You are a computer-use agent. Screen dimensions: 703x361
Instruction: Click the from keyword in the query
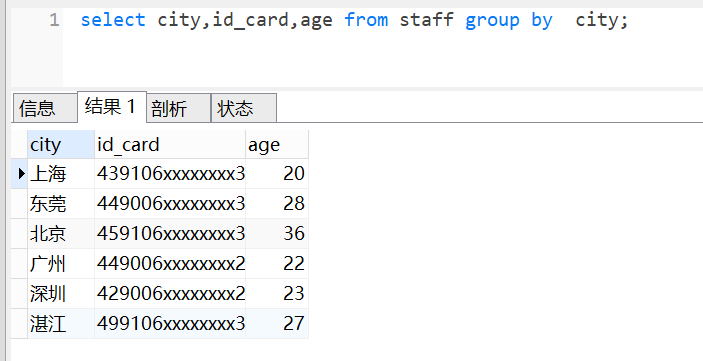click(x=366, y=20)
